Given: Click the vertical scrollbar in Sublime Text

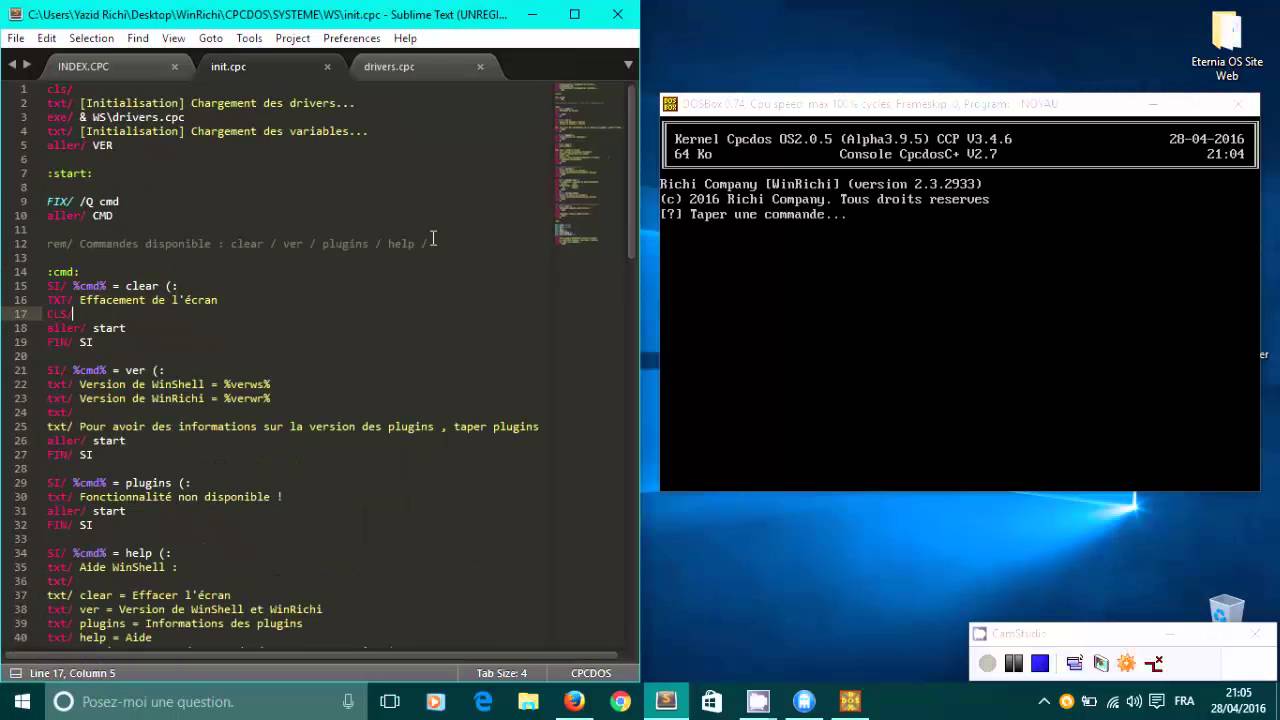Looking at the screenshot, I should (x=632, y=170).
